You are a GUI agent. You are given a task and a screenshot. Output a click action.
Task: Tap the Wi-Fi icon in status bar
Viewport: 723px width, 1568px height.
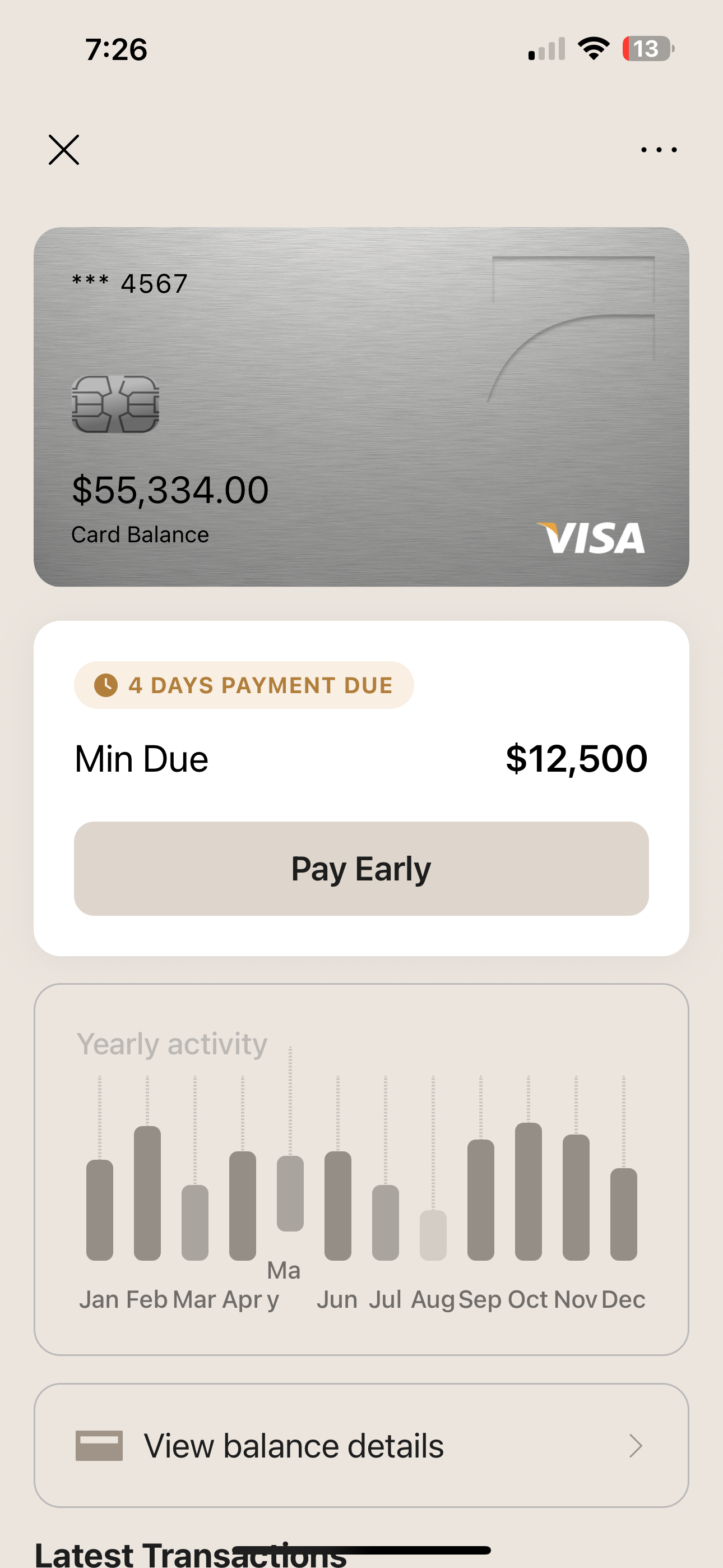click(594, 49)
